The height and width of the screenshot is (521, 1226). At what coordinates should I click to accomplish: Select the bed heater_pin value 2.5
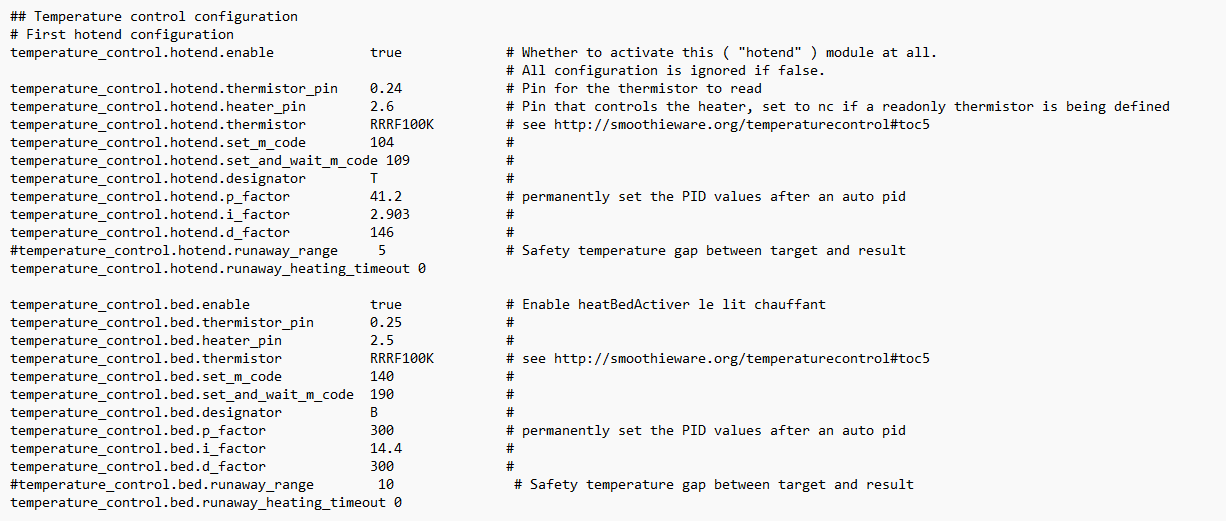pyautogui.click(x=382, y=340)
